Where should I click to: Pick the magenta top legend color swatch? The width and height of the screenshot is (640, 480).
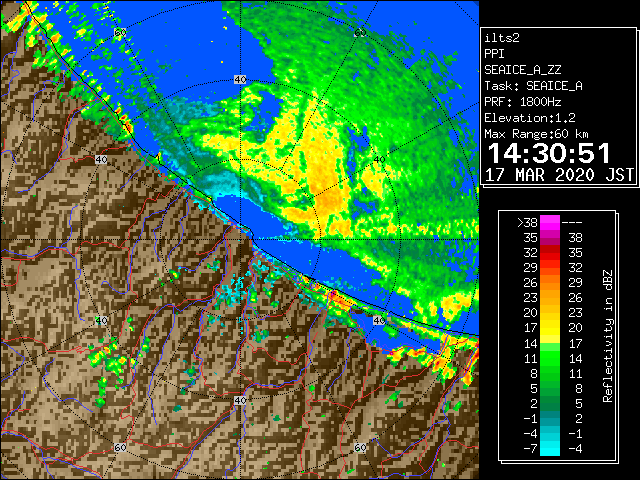point(550,223)
